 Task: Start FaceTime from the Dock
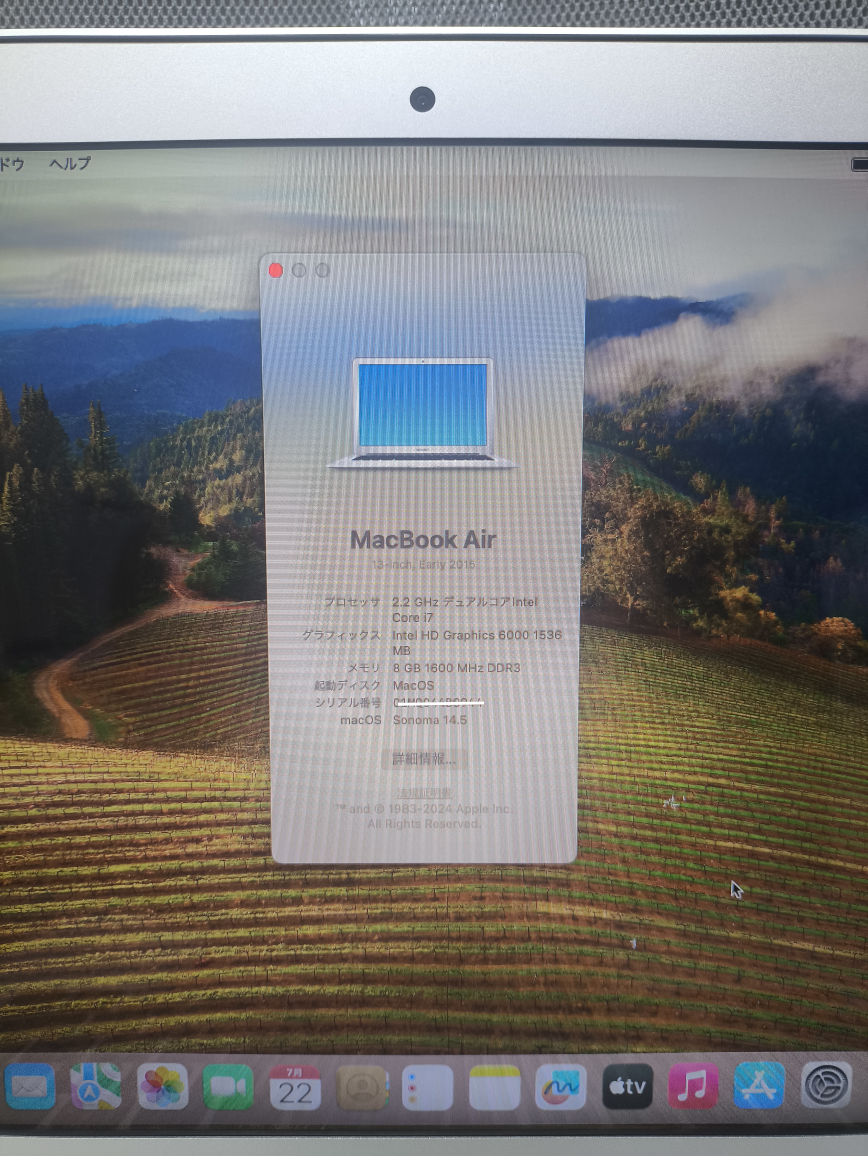[229, 1086]
